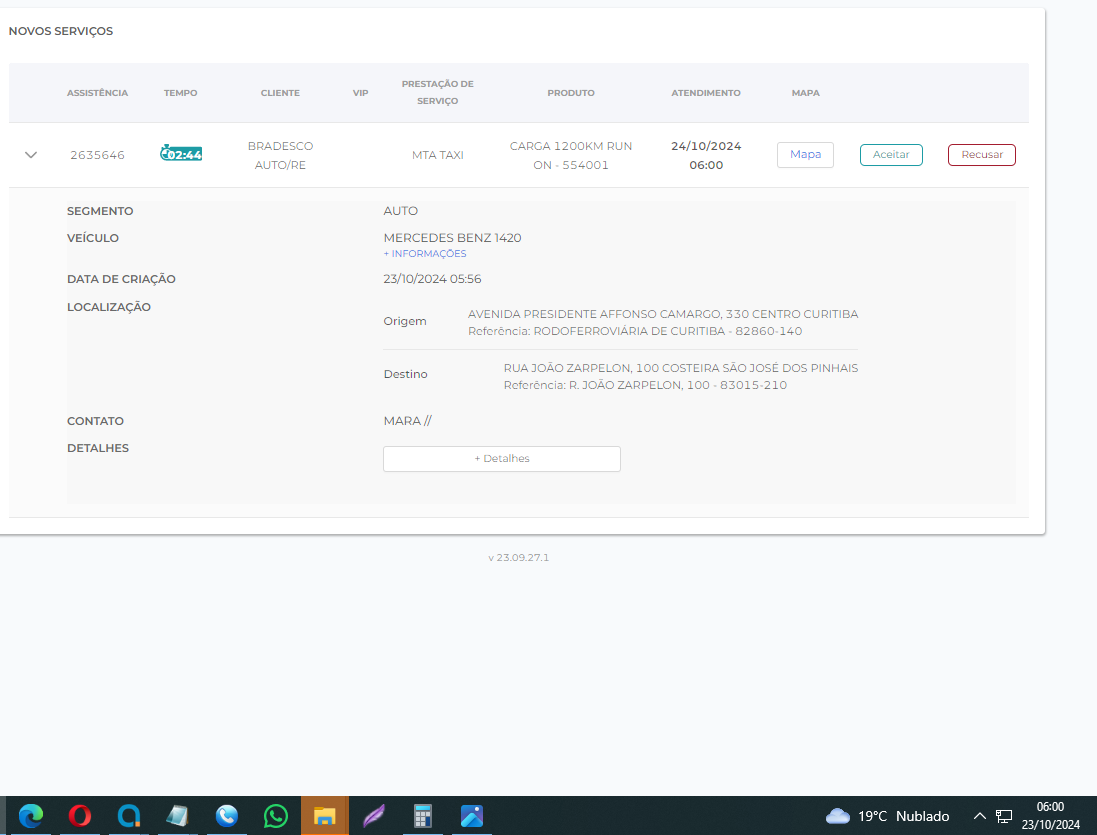Click product CARGA 1200KM RUN ON - 554001

click(571, 155)
